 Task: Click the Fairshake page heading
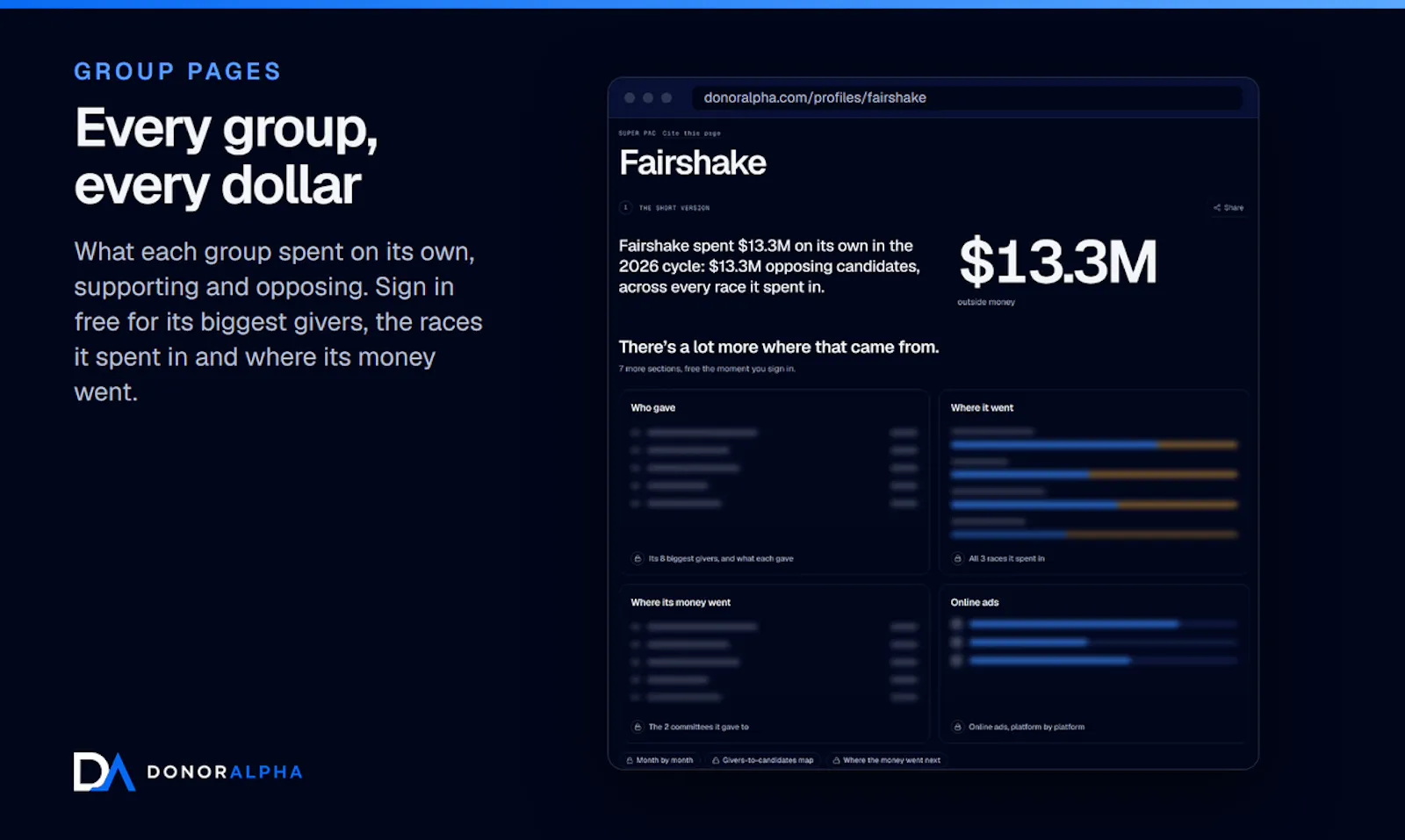pyautogui.click(x=693, y=163)
